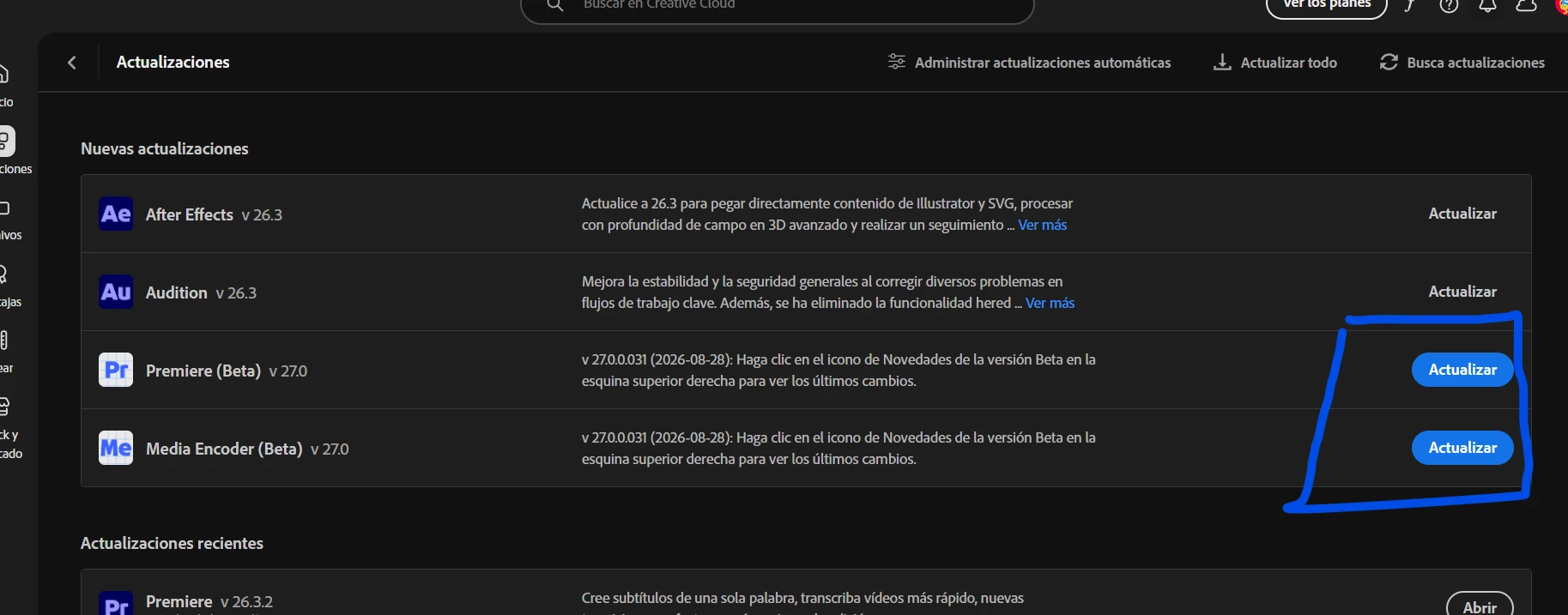Focus the Buscar en Creative Cloud field
Screen dimensions: 1568x615
(777, 7)
